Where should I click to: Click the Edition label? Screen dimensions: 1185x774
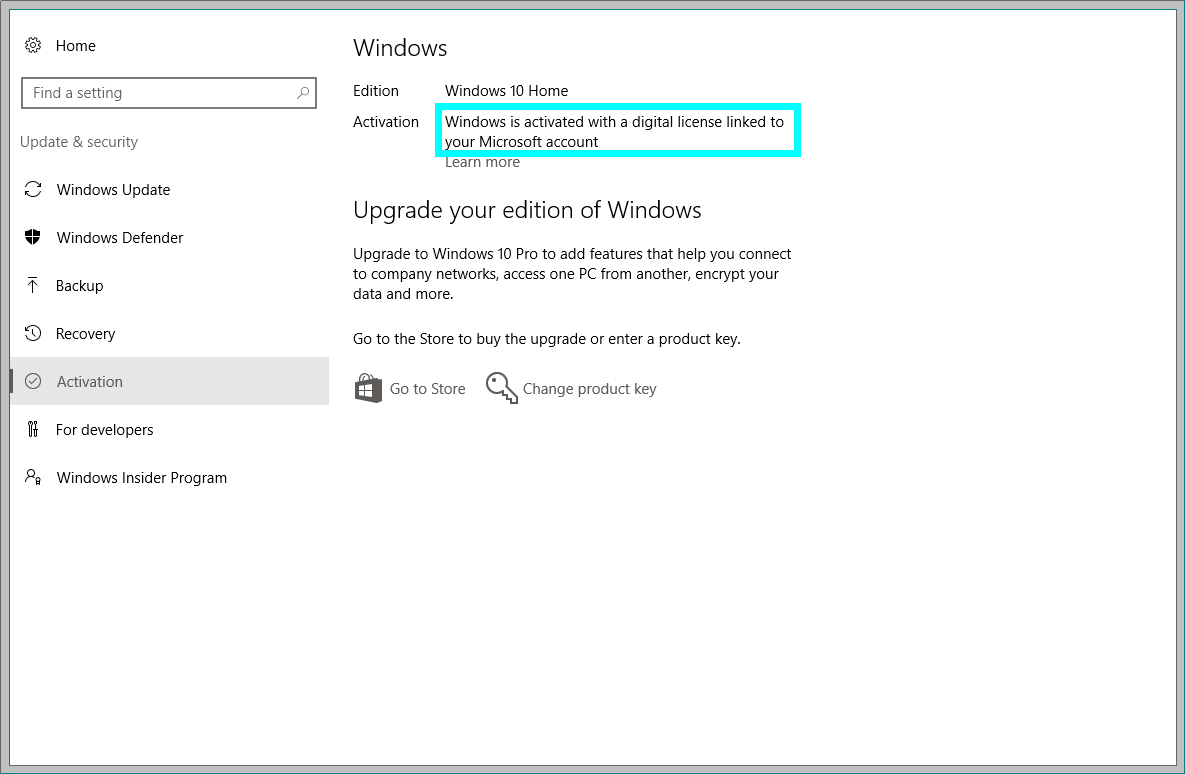[376, 91]
